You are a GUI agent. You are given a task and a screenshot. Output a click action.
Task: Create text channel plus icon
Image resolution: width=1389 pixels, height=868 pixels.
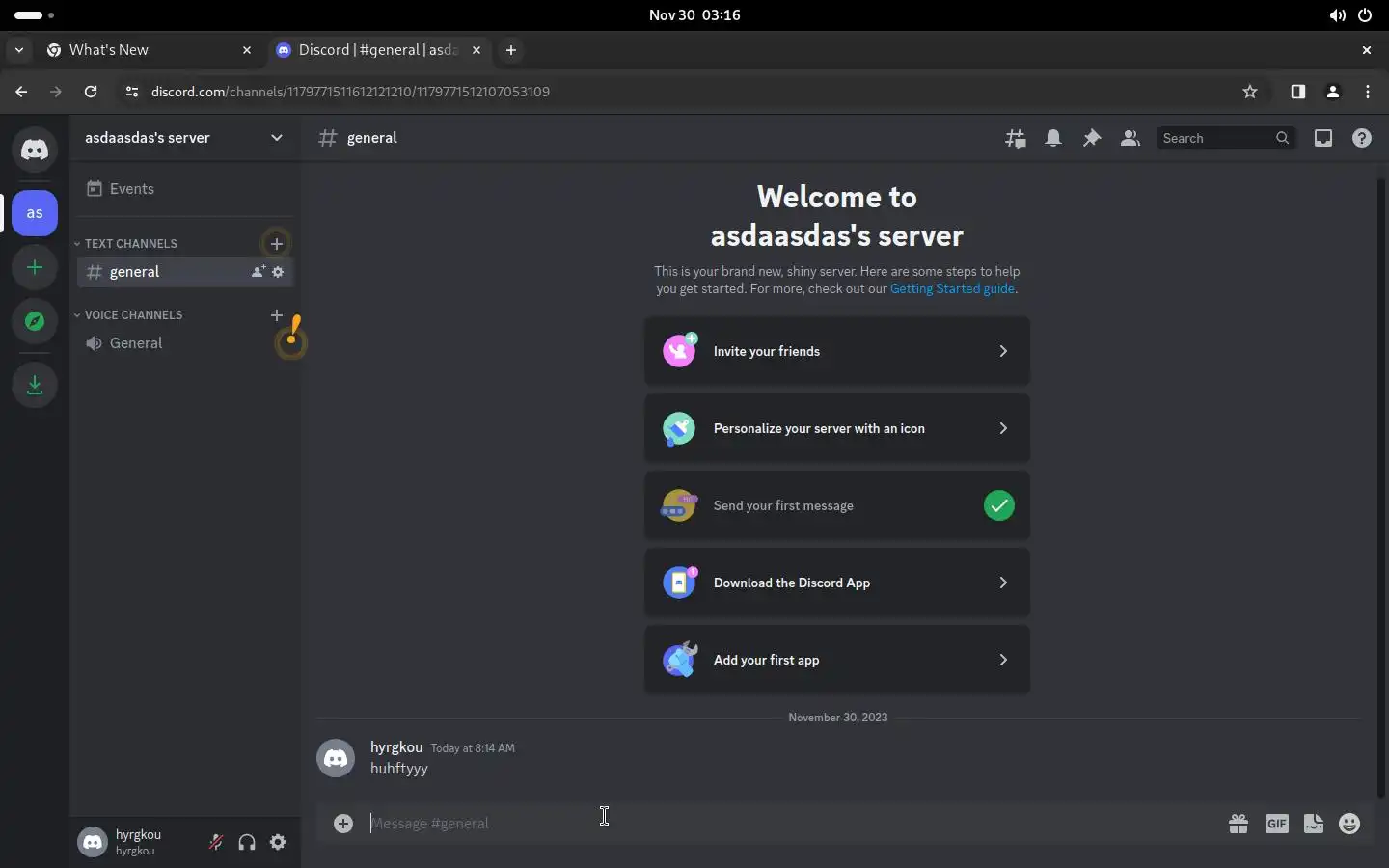point(277,243)
